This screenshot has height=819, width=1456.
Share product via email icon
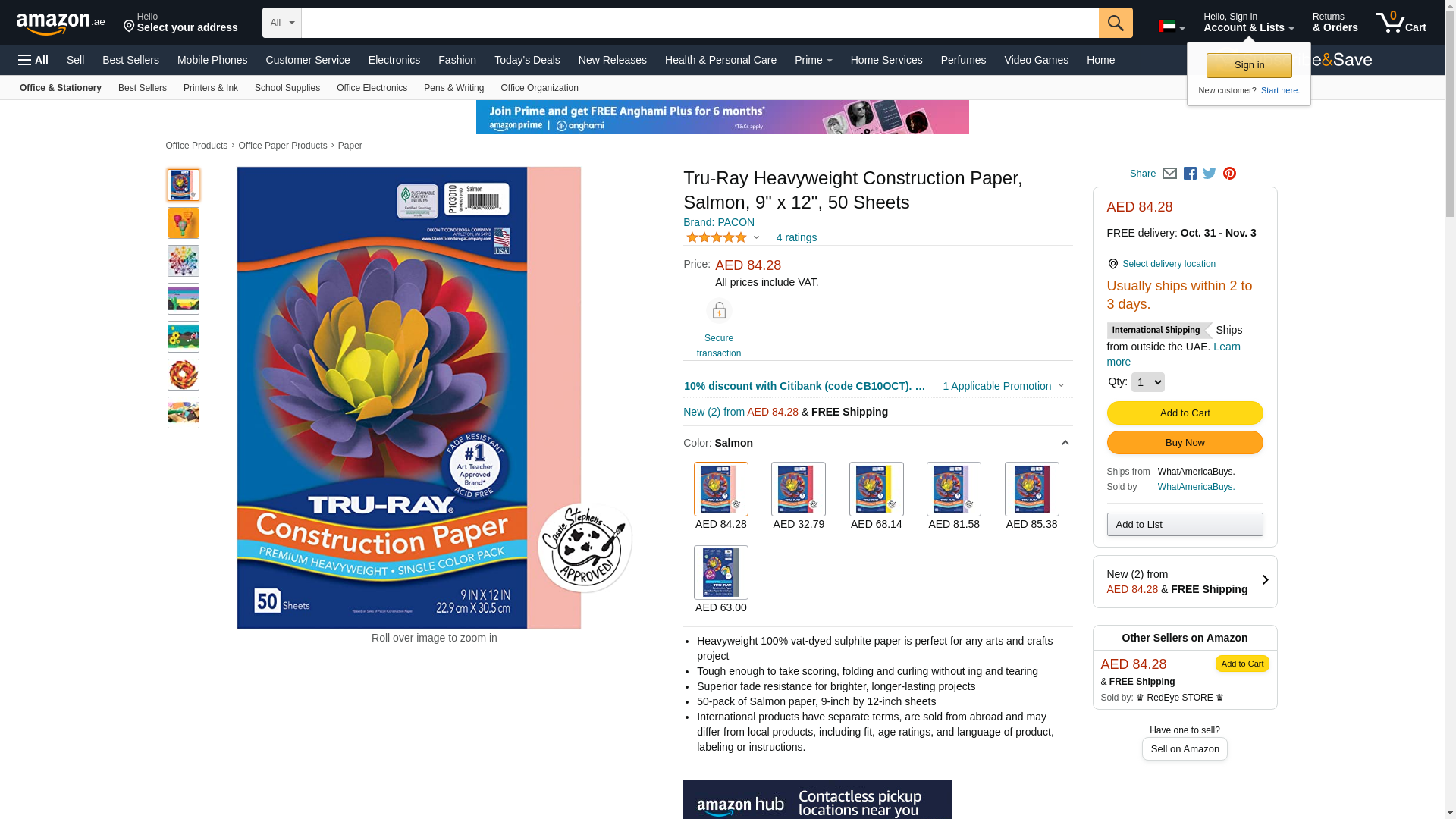(1169, 174)
